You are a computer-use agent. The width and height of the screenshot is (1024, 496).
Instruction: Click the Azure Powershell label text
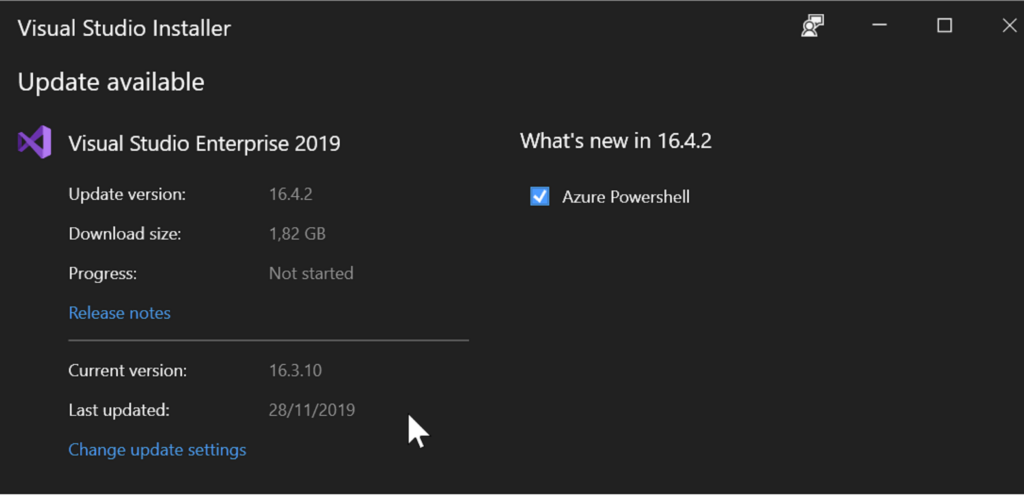[x=626, y=197]
